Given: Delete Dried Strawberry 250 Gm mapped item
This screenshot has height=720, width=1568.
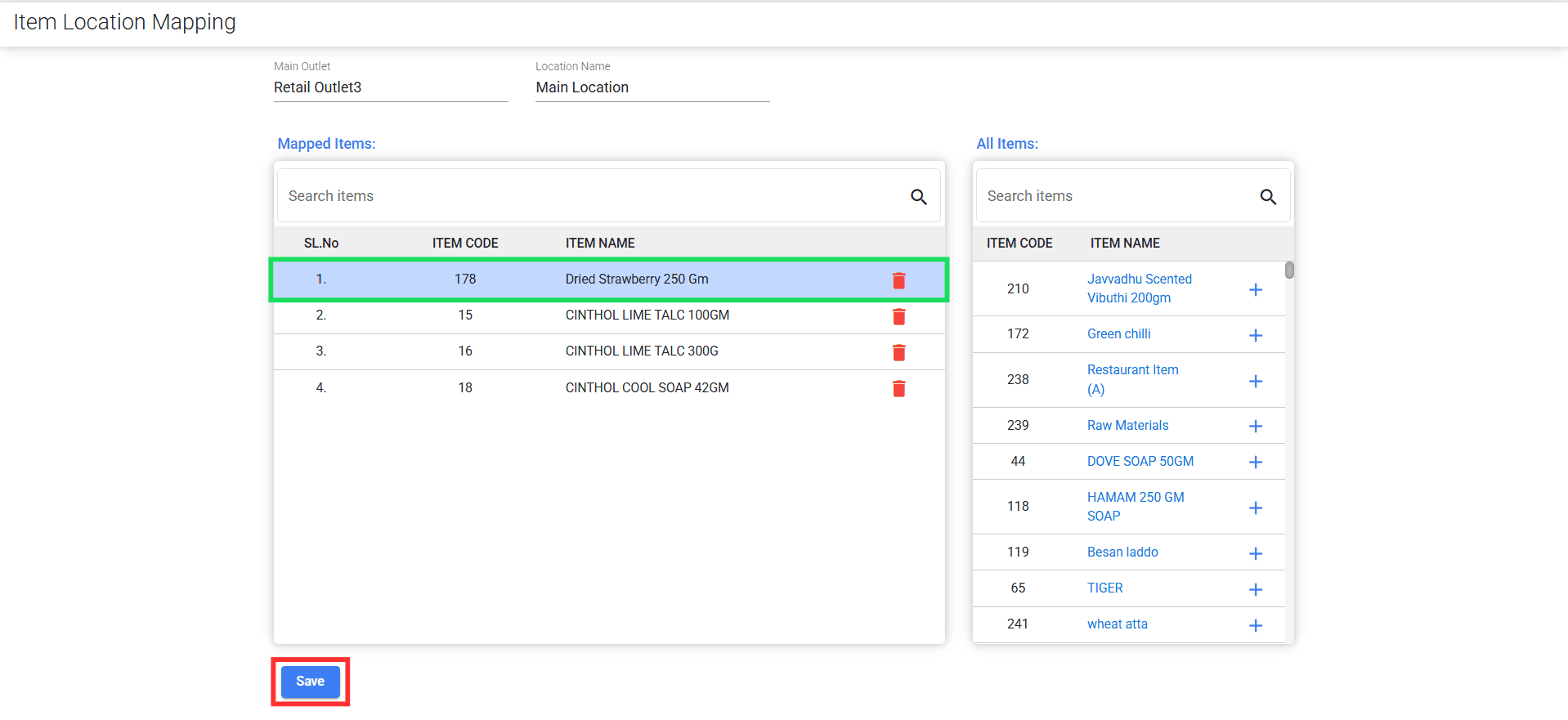Looking at the screenshot, I should tap(898, 280).
